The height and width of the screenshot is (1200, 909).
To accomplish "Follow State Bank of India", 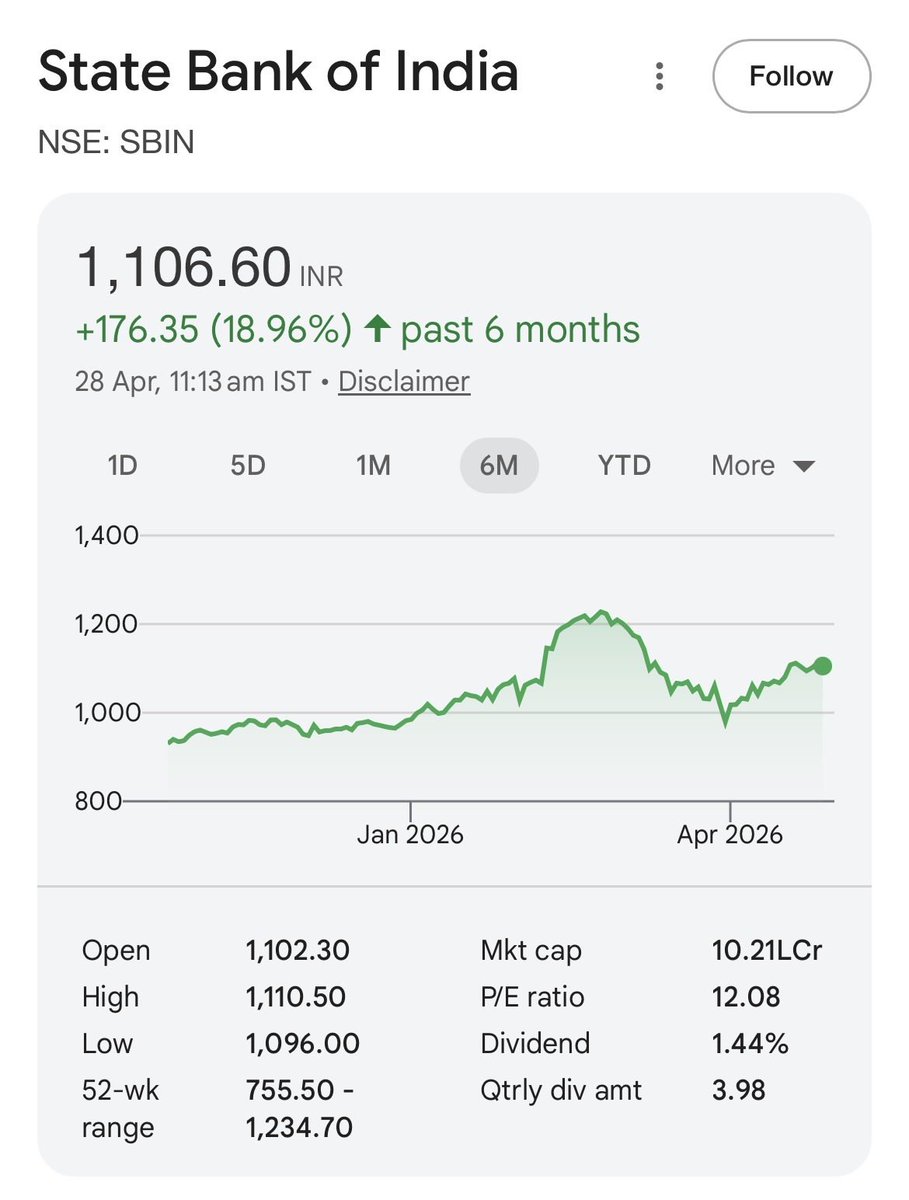I will [791, 76].
